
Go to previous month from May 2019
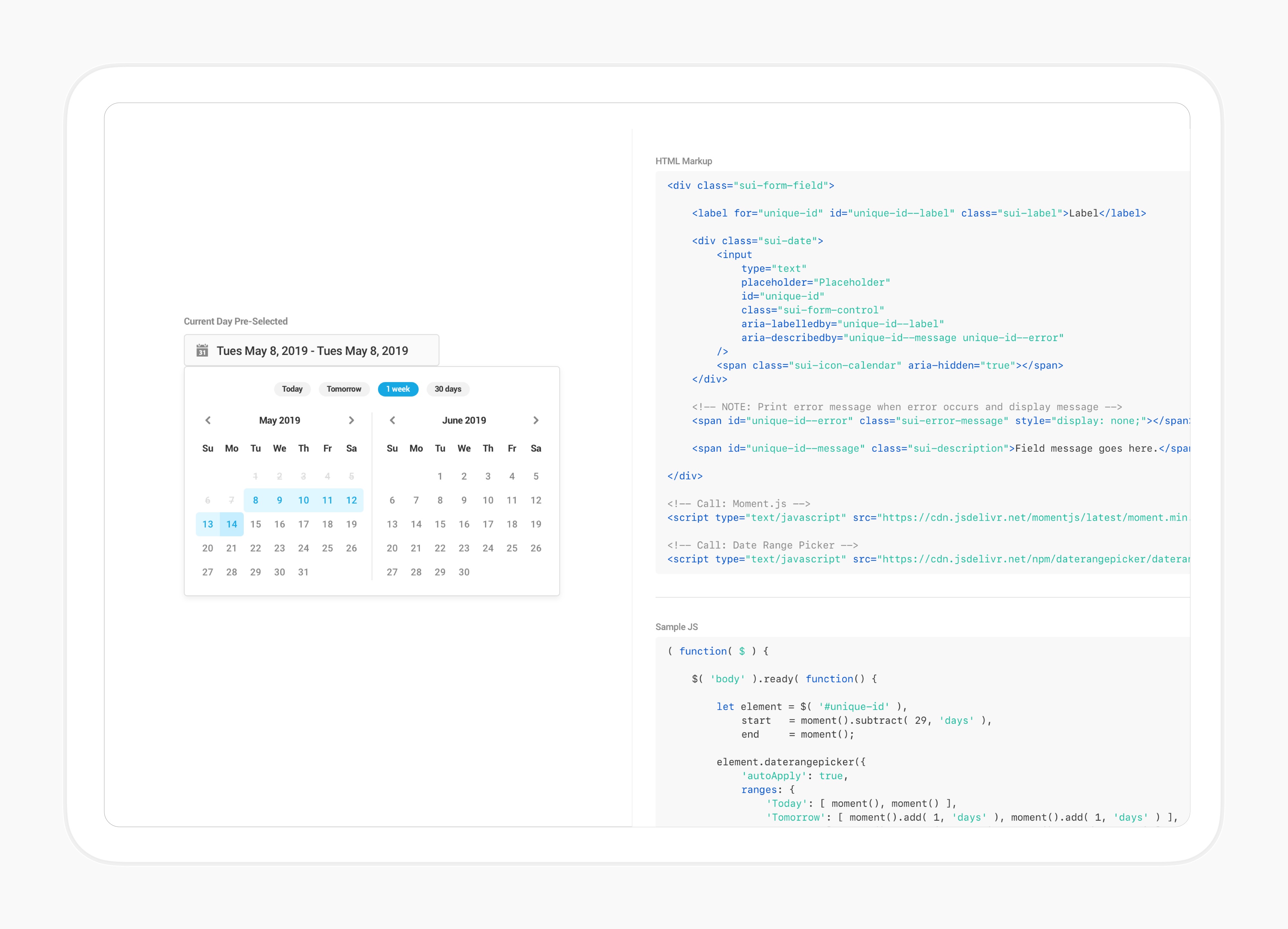[208, 420]
